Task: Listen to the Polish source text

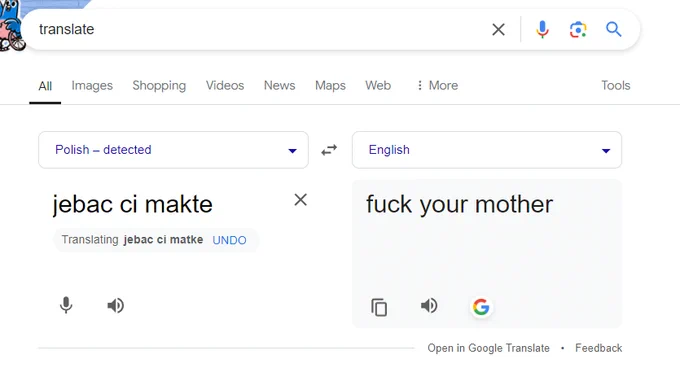Action: (116, 306)
